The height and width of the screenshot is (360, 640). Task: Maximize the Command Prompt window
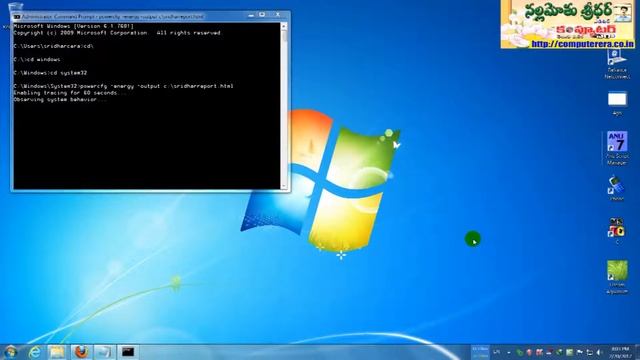click(262, 15)
